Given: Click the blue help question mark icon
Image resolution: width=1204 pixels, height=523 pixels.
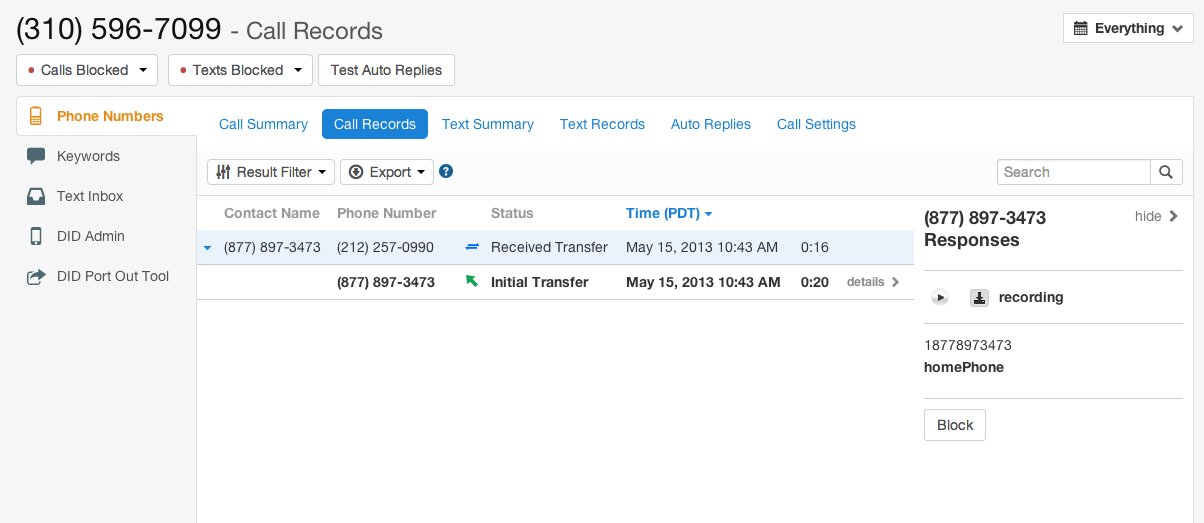Looking at the screenshot, I should click(x=446, y=172).
